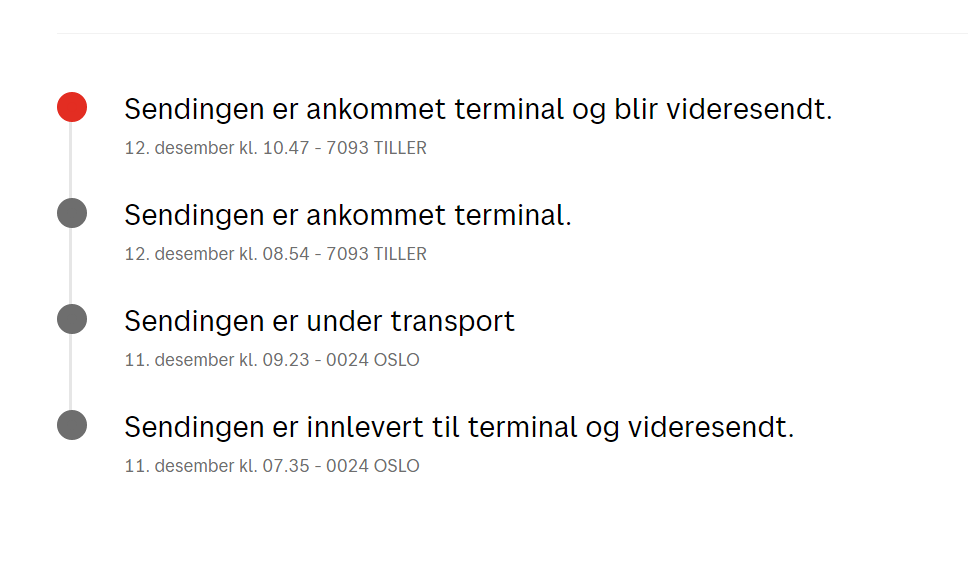Click '0024 OSLO' in the 09.23 entry
Screen dimensions: 968x583
click(x=372, y=360)
